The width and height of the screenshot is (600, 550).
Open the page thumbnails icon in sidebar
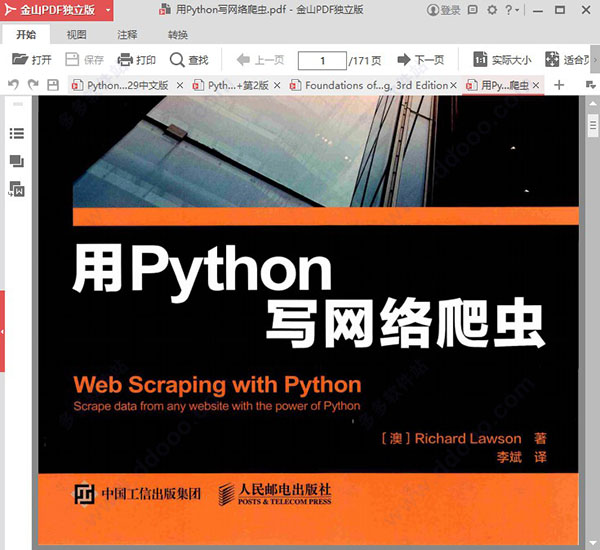(16, 161)
